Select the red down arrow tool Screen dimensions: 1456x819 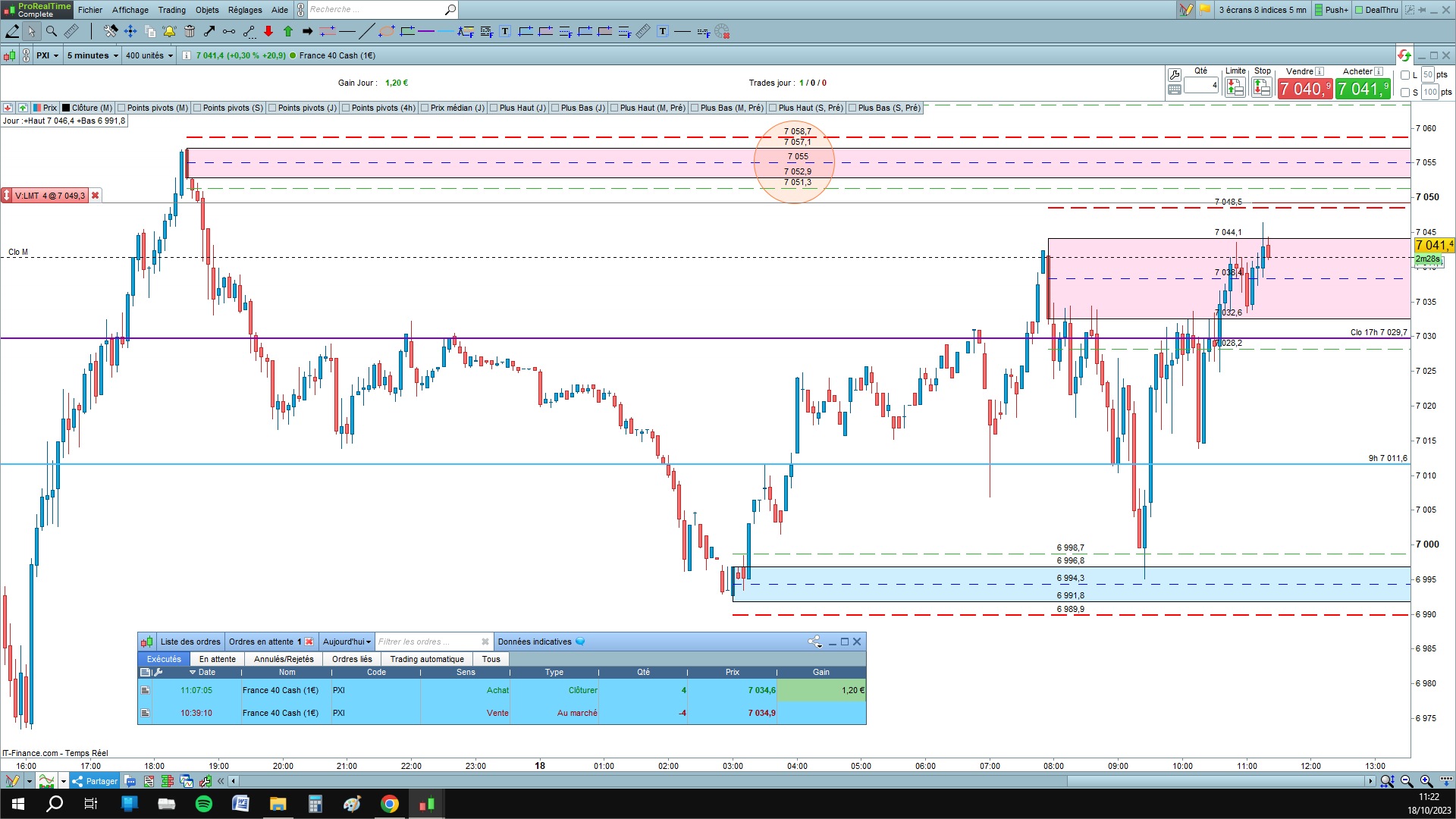pyautogui.click(x=268, y=31)
